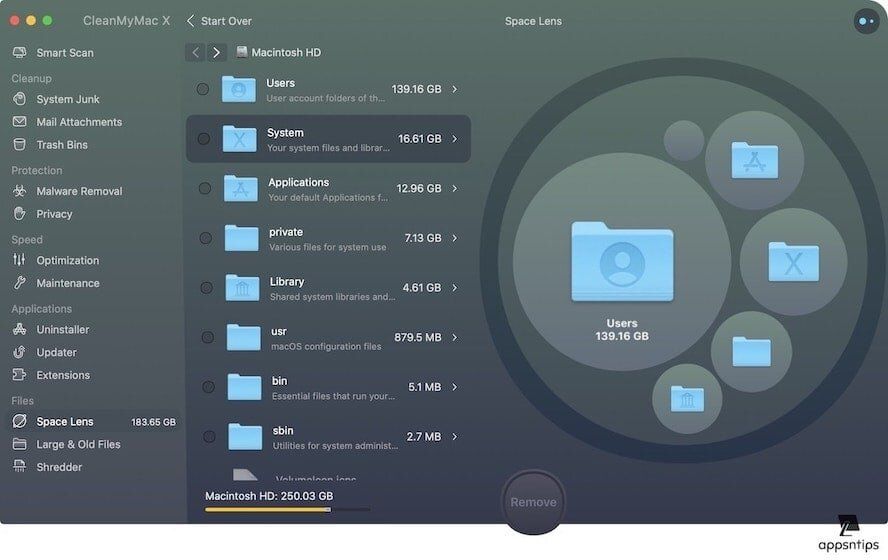Screen dimensions: 888x560
Task: Open the private row chevron
Action: pos(455,238)
